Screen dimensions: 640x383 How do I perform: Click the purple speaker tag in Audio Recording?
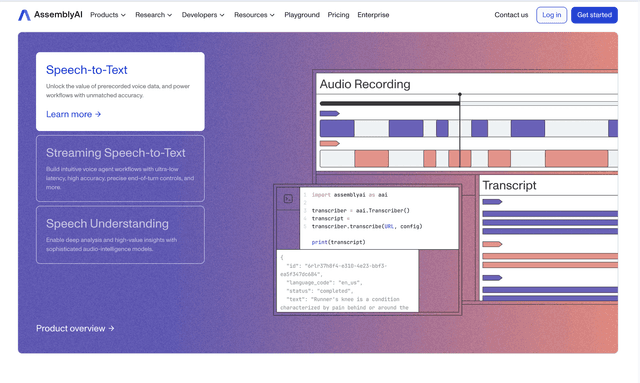click(330, 114)
